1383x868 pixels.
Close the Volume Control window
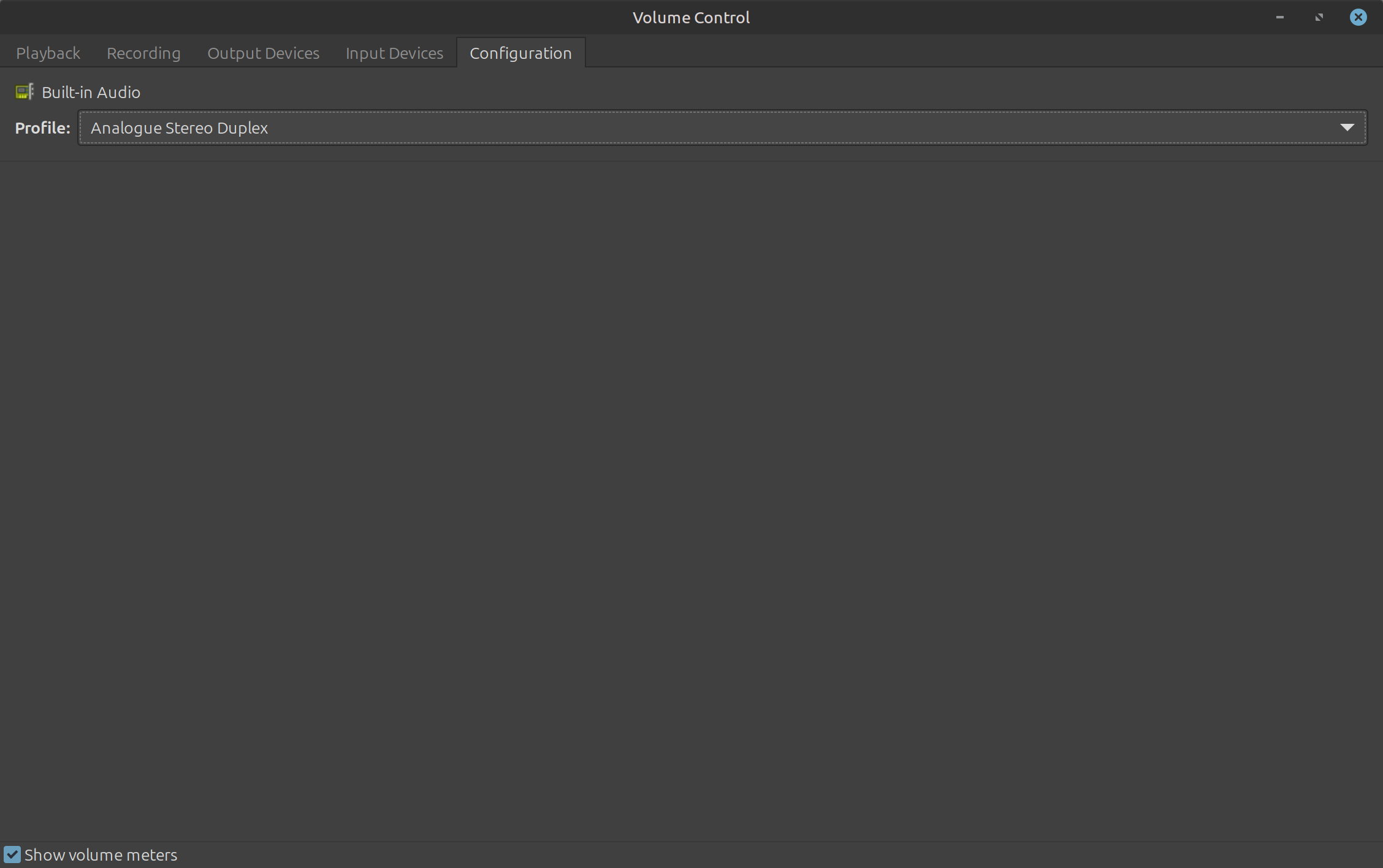[1358, 17]
